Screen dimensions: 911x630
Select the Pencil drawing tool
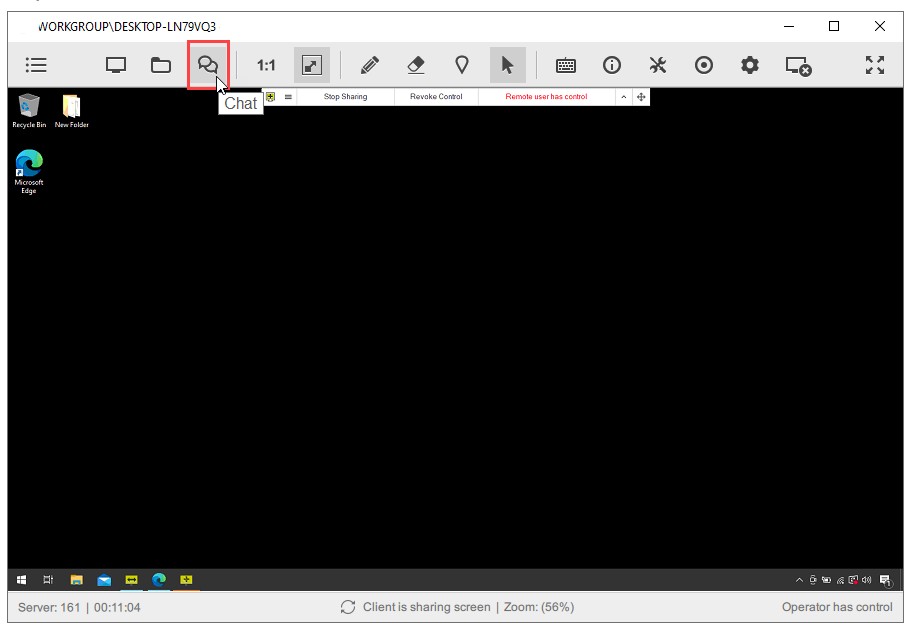coord(368,65)
